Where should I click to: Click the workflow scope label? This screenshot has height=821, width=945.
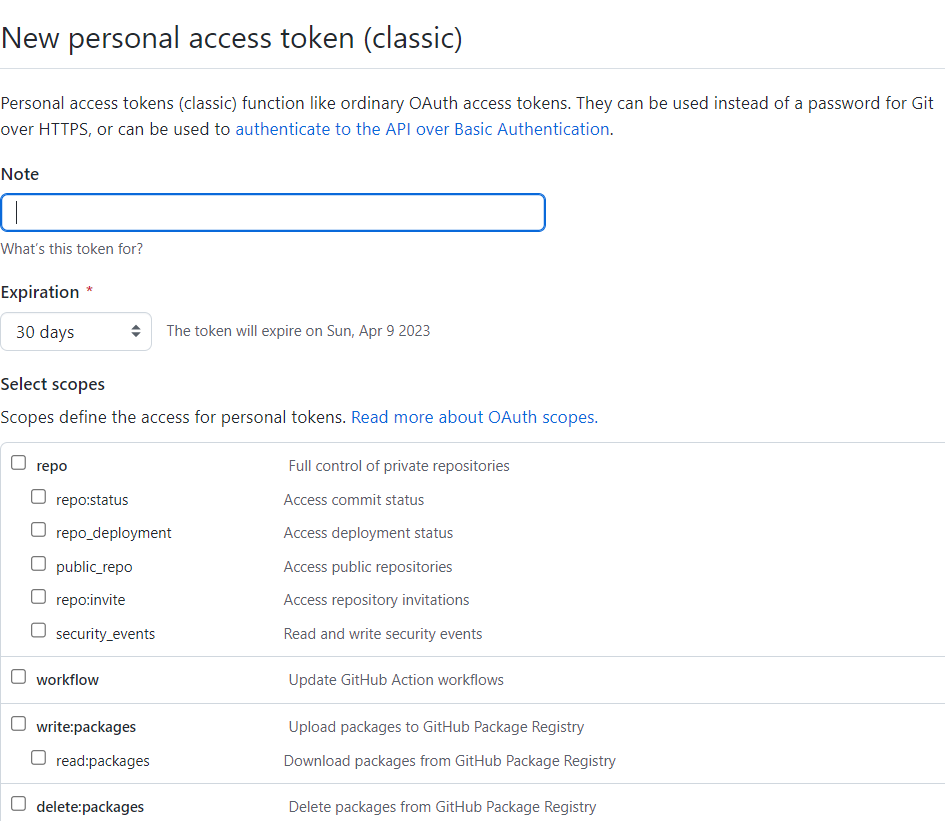point(68,680)
